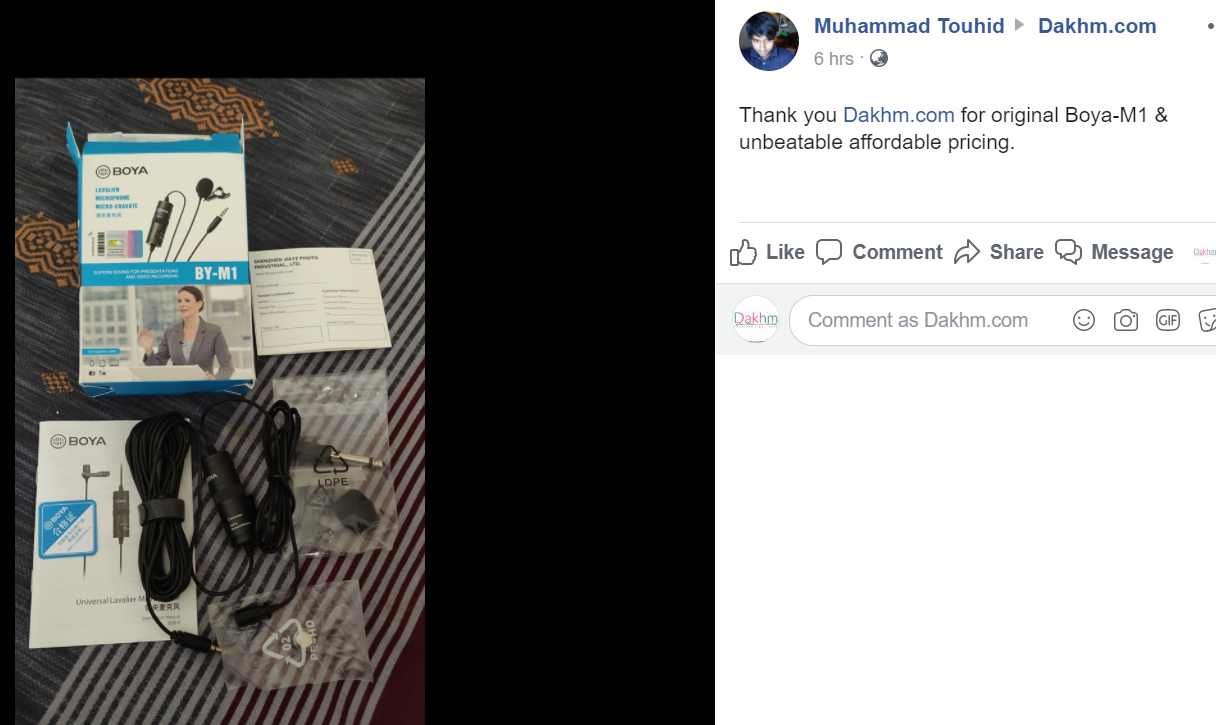Follow the Dakhm.com link in post text
The height and width of the screenshot is (725, 1216).
(899, 115)
